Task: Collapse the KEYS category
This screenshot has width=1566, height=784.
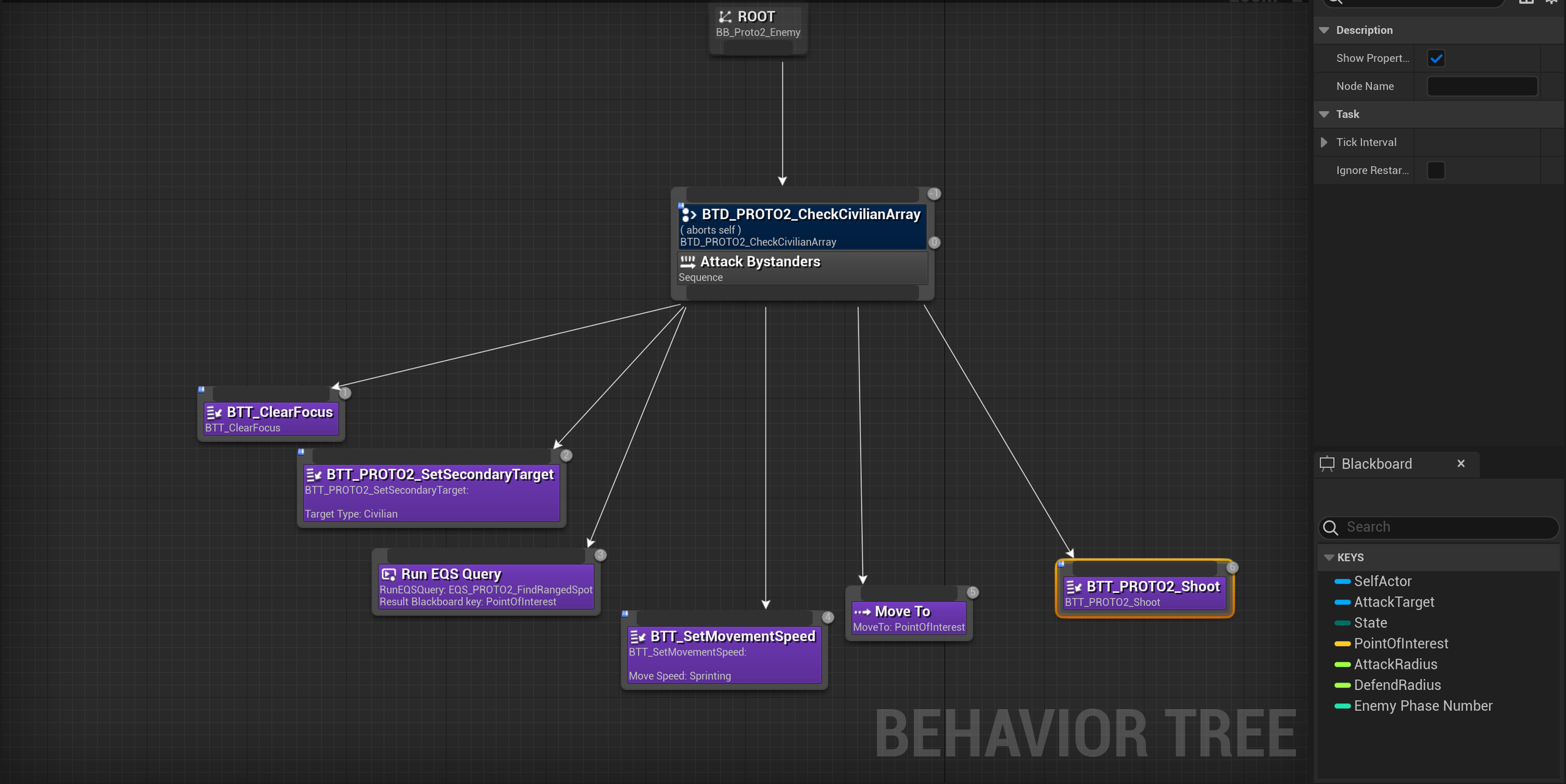Action: (1329, 557)
